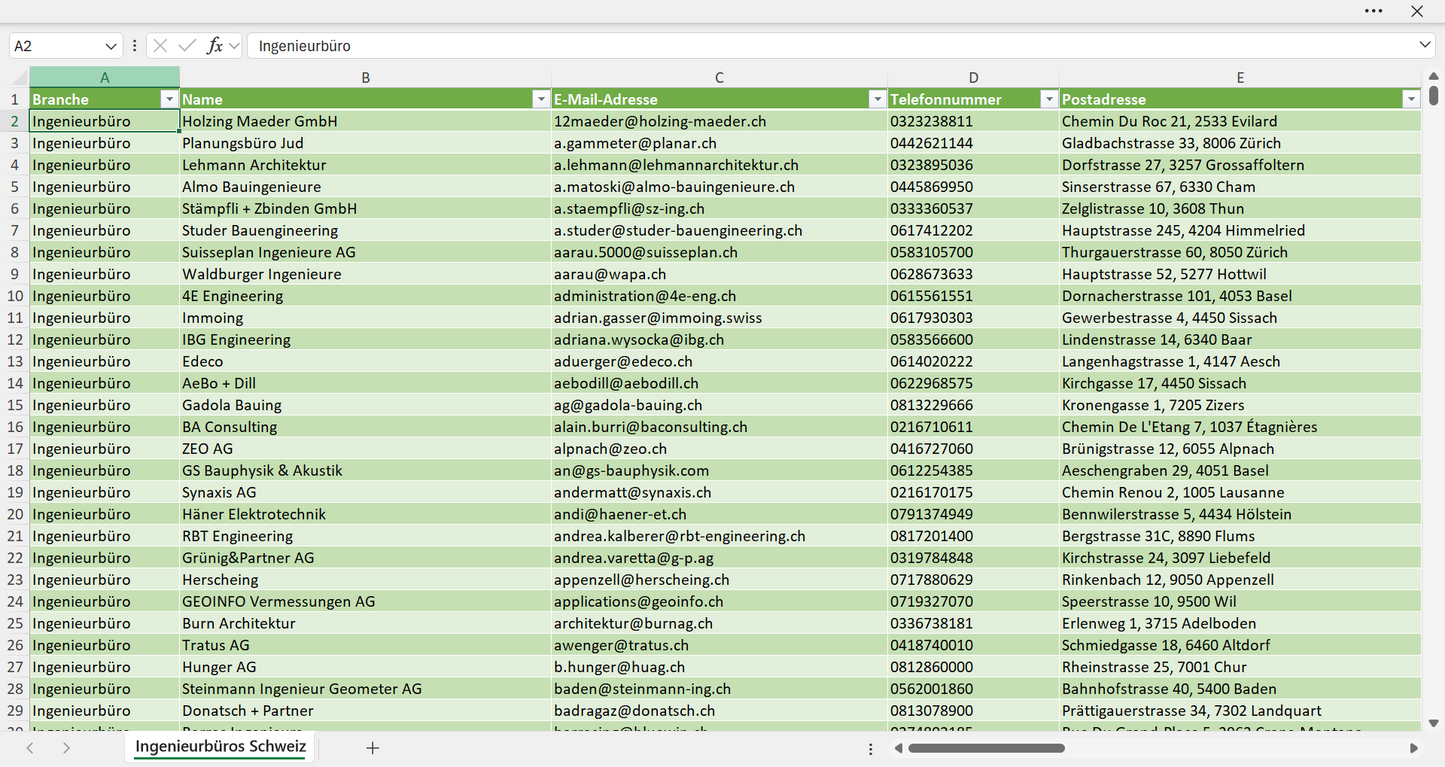Select the cell Holzing Maeder GmbH
Screen dimensions: 1445x767
pos(365,121)
